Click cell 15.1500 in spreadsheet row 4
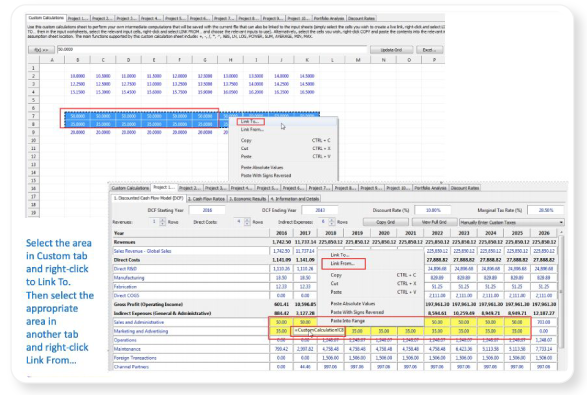Image resolution: width=587 pixels, height=395 pixels. (x=77, y=92)
